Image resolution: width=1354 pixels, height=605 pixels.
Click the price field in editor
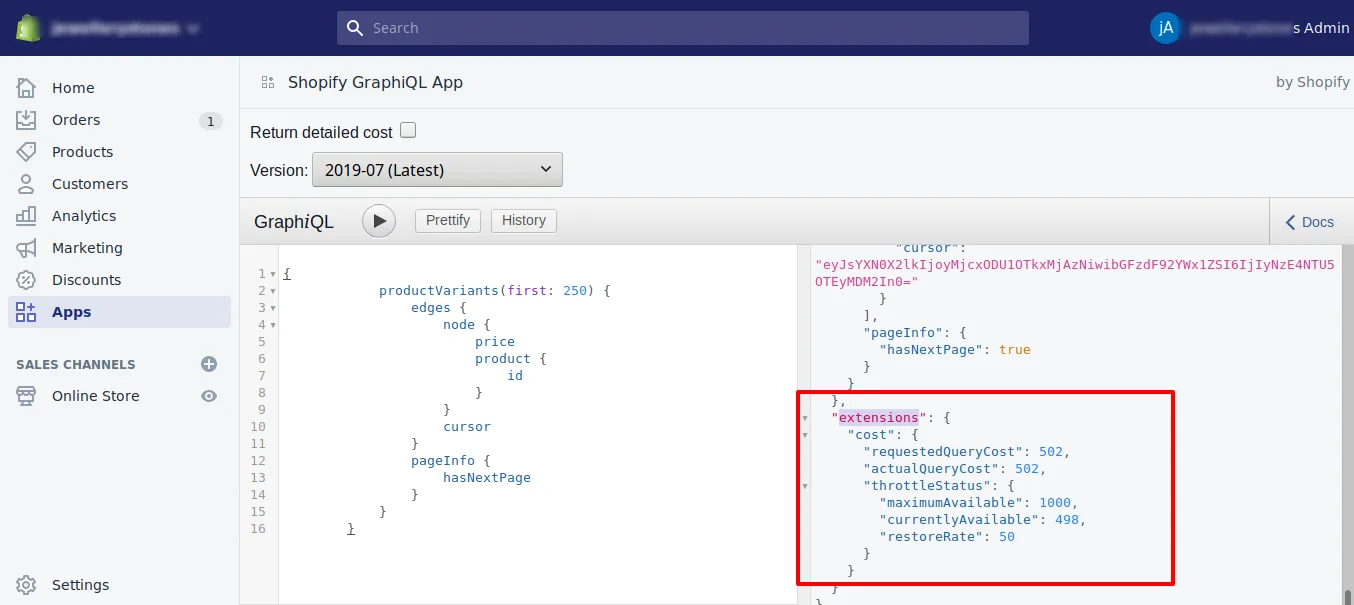click(495, 342)
